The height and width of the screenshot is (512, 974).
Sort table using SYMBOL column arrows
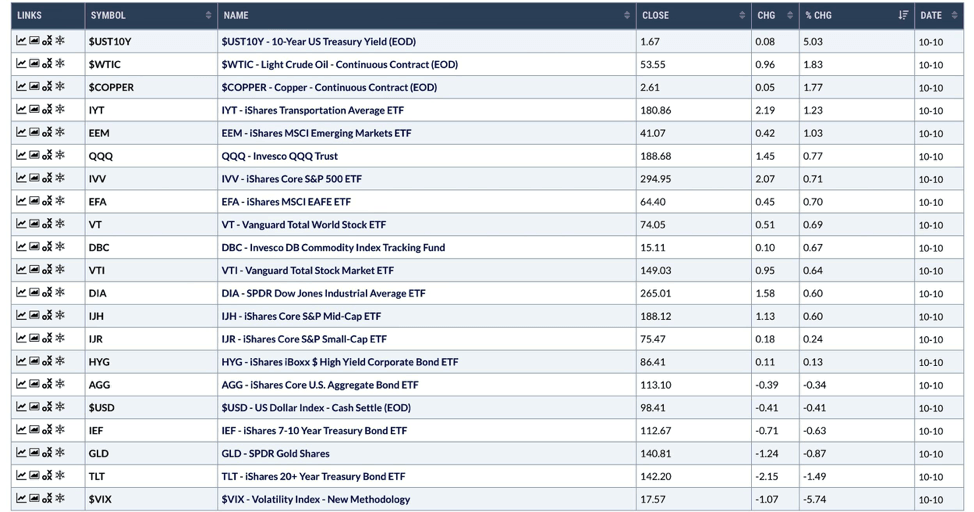coord(208,16)
